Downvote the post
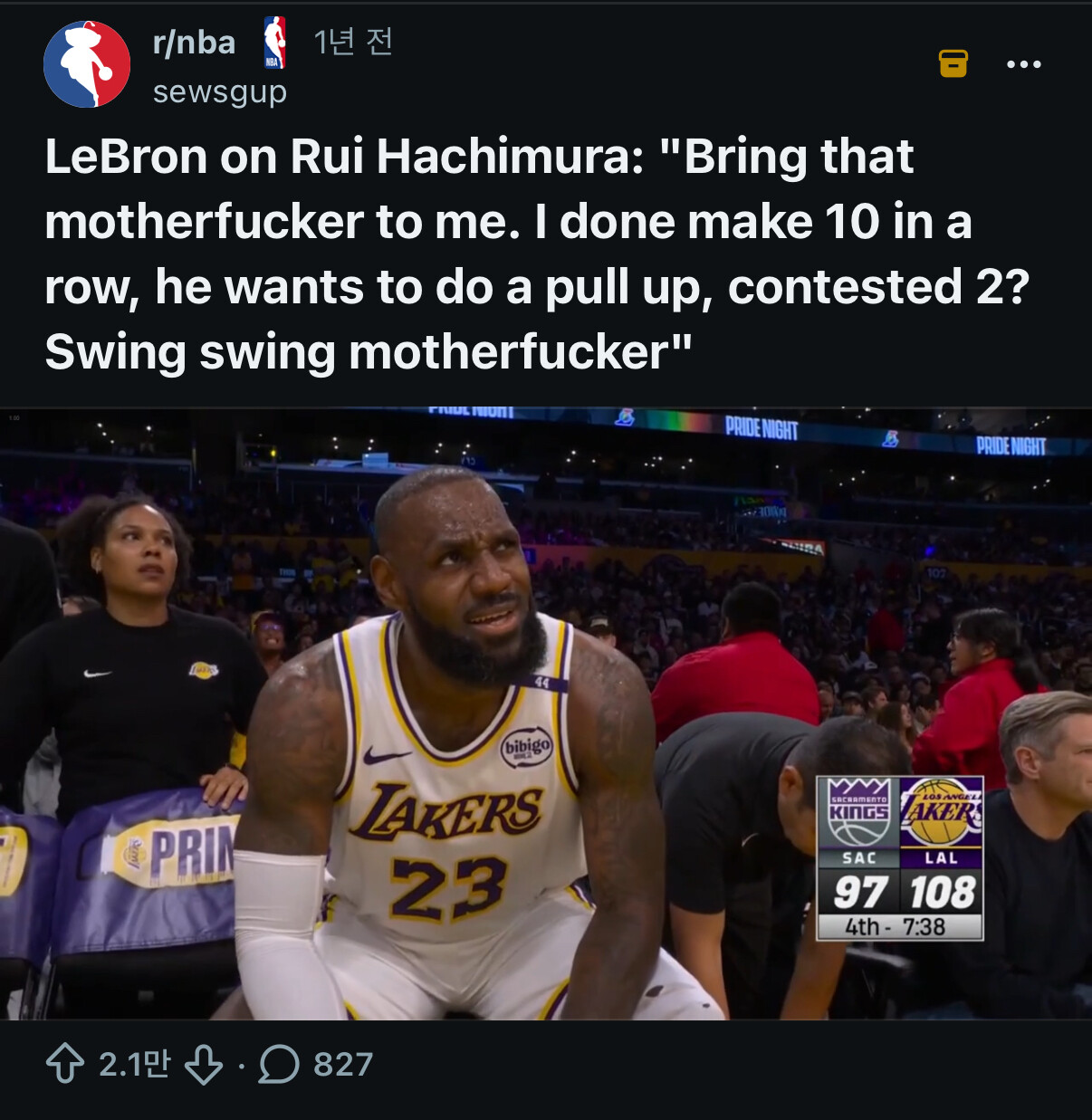 204,1064
